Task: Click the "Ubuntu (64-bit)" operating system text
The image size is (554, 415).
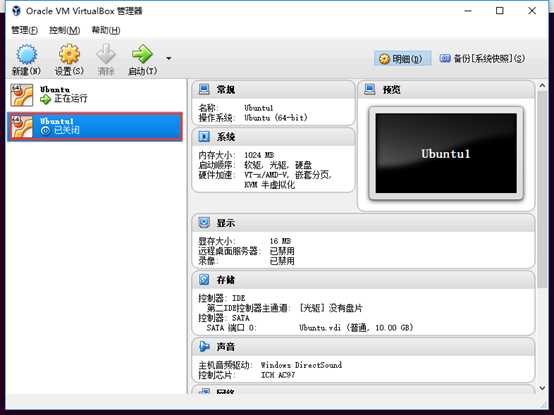Action: (x=276, y=118)
